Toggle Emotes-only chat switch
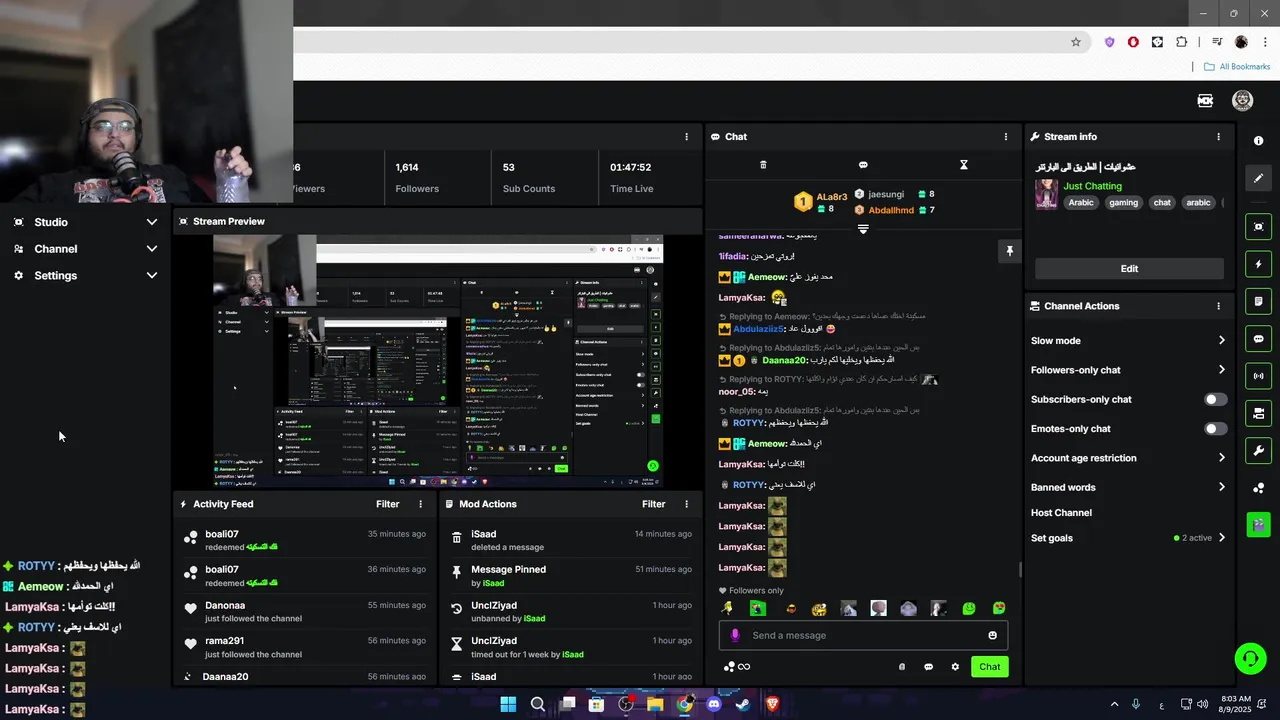Image resolution: width=1280 pixels, height=720 pixels. tap(1215, 429)
